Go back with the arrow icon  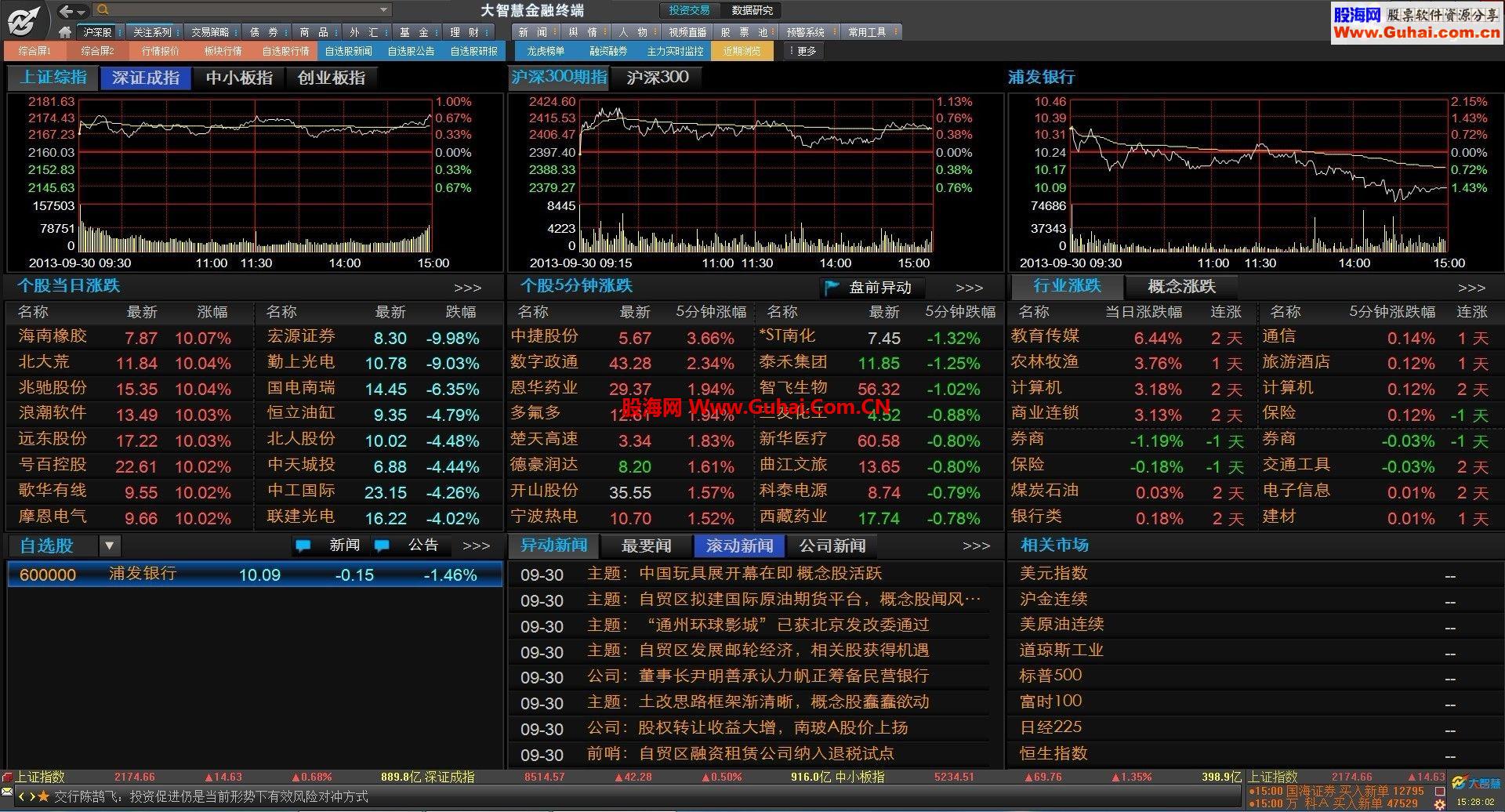coord(67,11)
